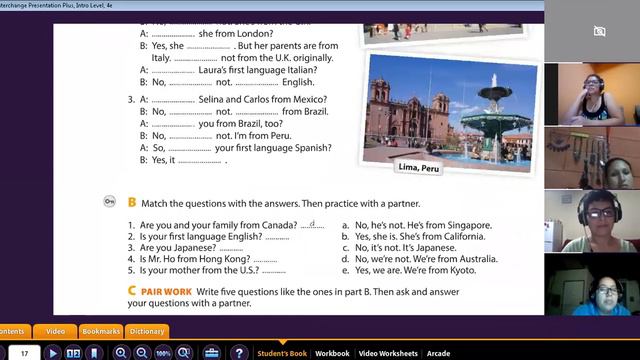Click the camera-off icon in top video tile
640x360 pixels.
click(x=599, y=31)
